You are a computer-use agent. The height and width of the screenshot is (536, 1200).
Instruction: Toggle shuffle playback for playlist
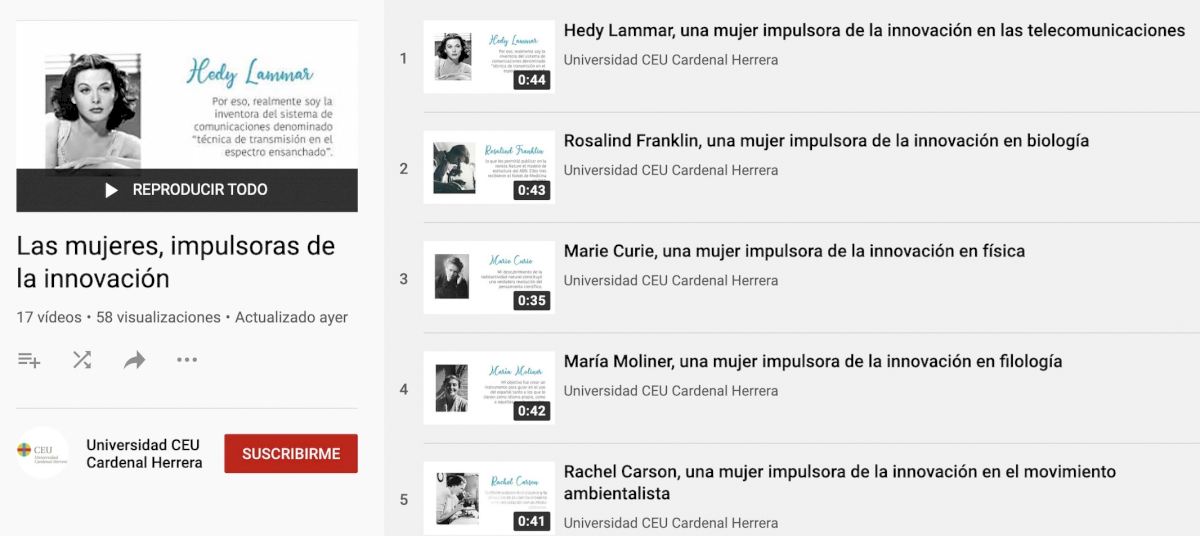pyautogui.click(x=82, y=360)
